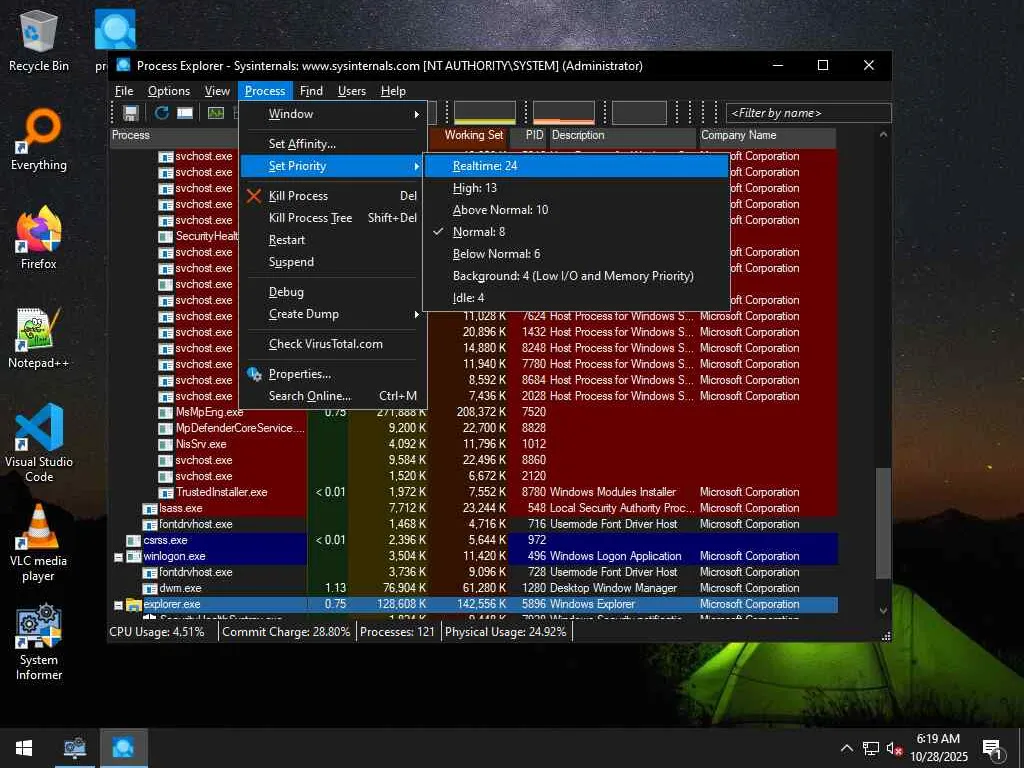The width and height of the screenshot is (1024, 768).
Task: Click the csrss.exe process icon
Action: pyautogui.click(x=134, y=541)
